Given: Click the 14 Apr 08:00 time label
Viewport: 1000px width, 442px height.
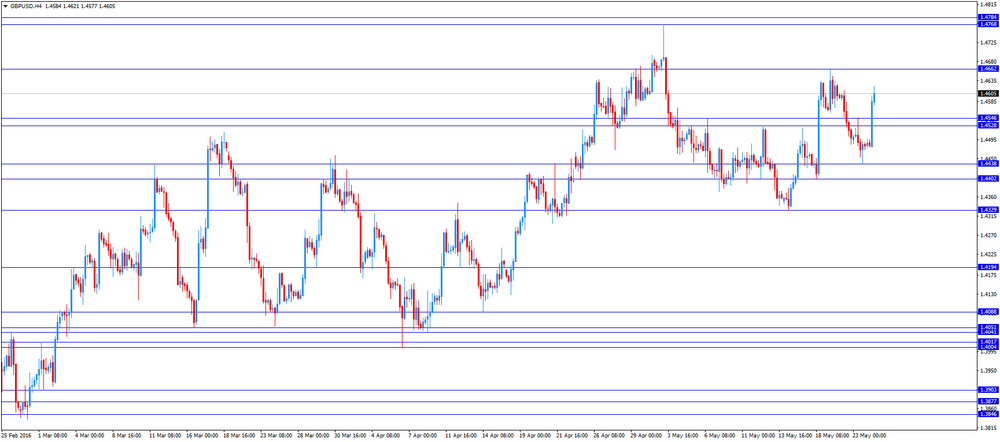Looking at the screenshot, I should (x=497, y=436).
